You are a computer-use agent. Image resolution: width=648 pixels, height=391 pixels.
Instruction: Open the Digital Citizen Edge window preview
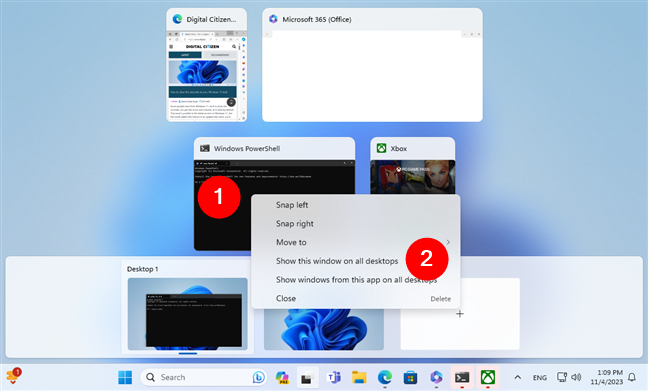(207, 65)
